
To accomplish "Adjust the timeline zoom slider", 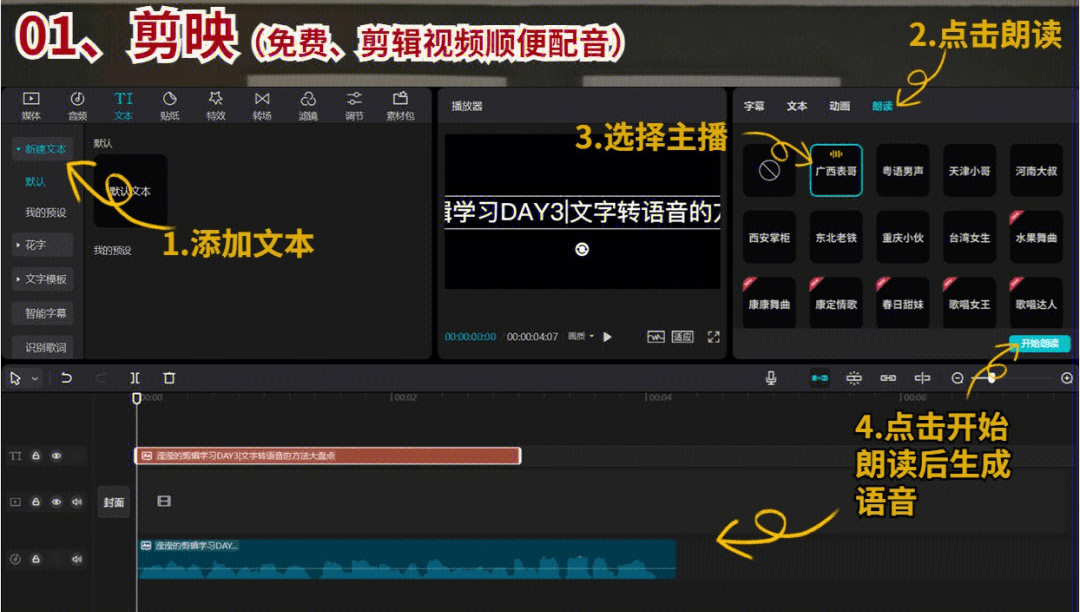I will (992, 377).
